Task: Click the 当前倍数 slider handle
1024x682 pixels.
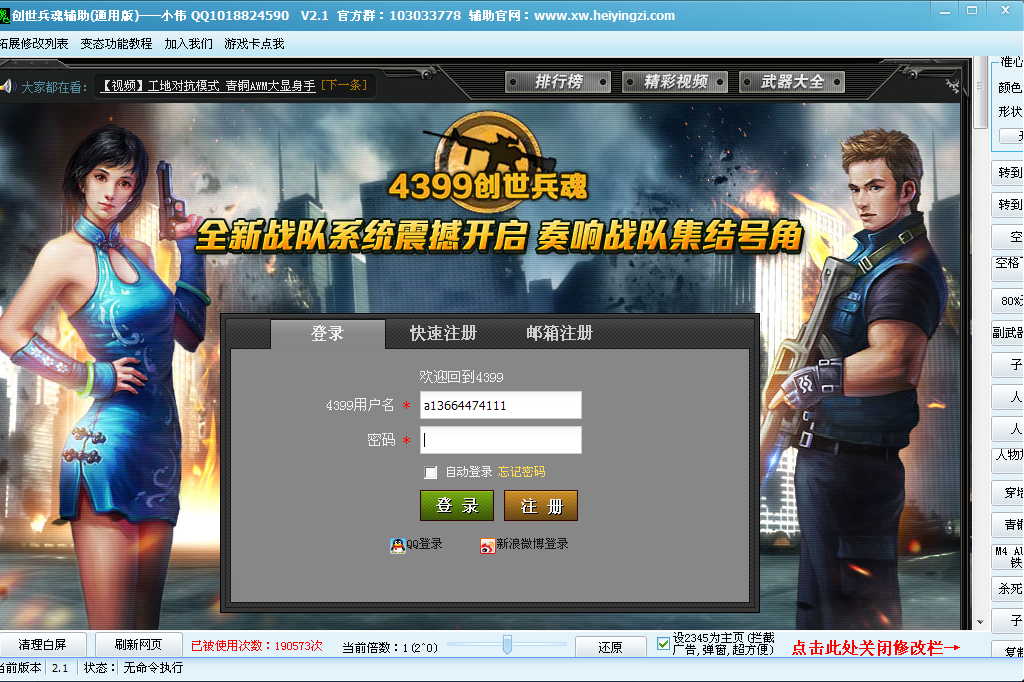Action: coord(507,644)
